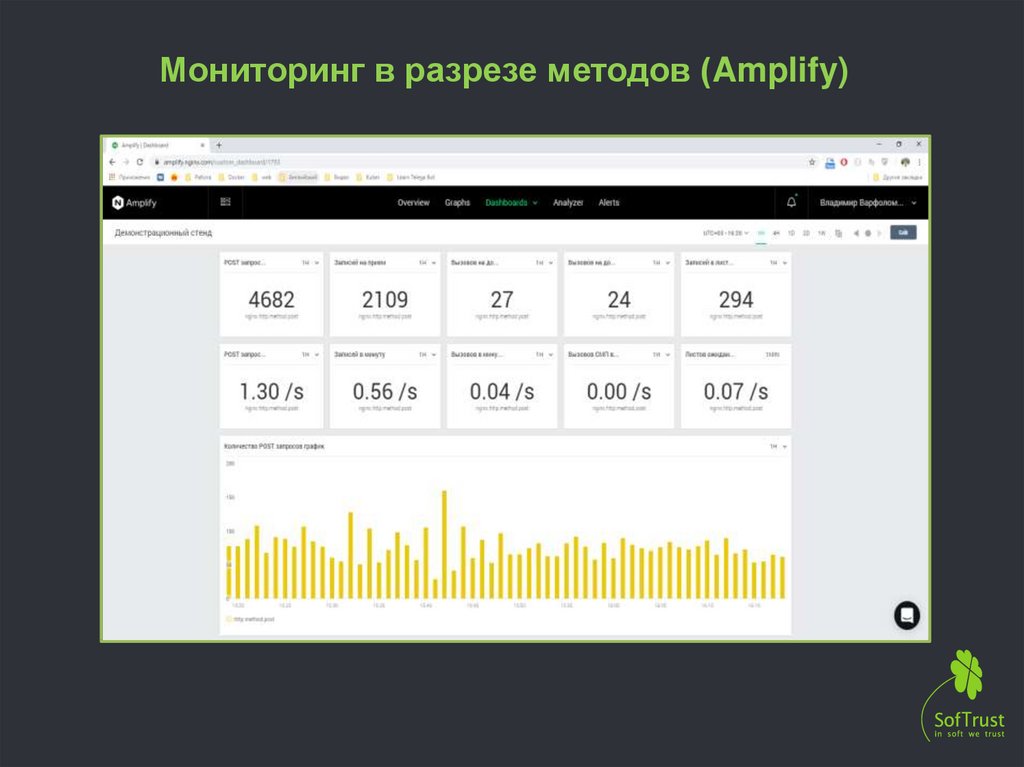Bookmark page with the star icon
The image size is (1024, 767).
812,161
